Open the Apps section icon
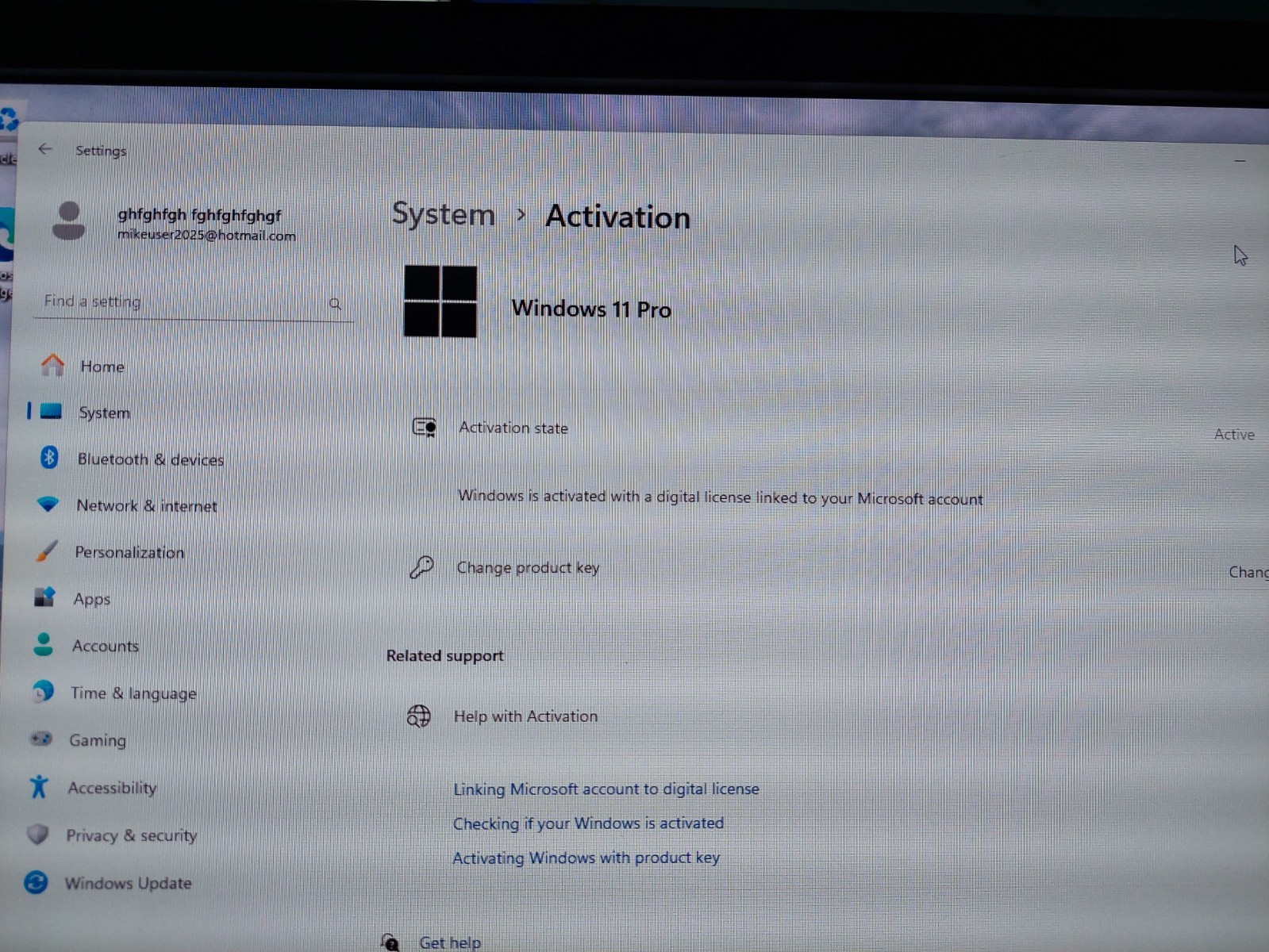1269x952 pixels. 44,597
